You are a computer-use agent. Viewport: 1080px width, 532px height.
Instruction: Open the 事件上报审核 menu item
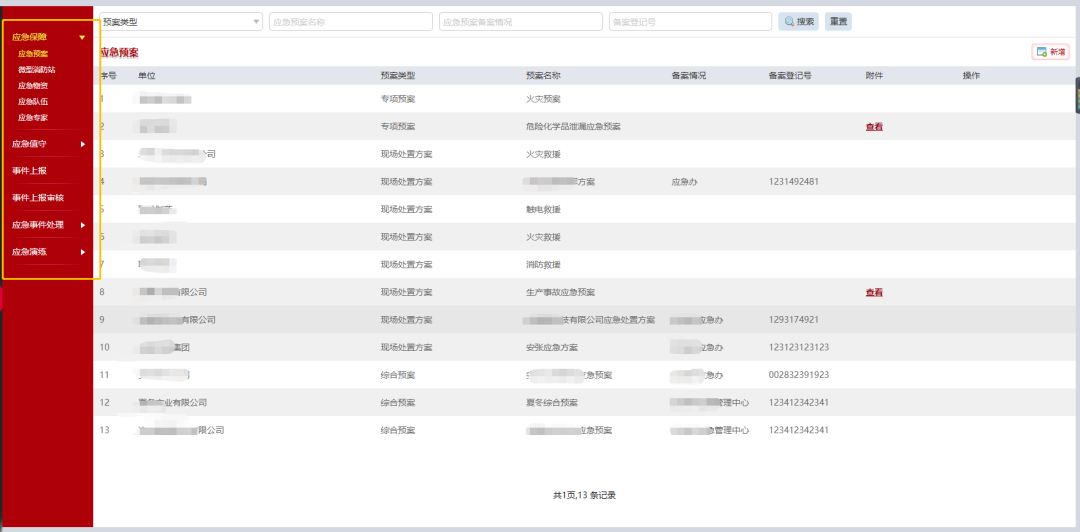(x=37, y=198)
